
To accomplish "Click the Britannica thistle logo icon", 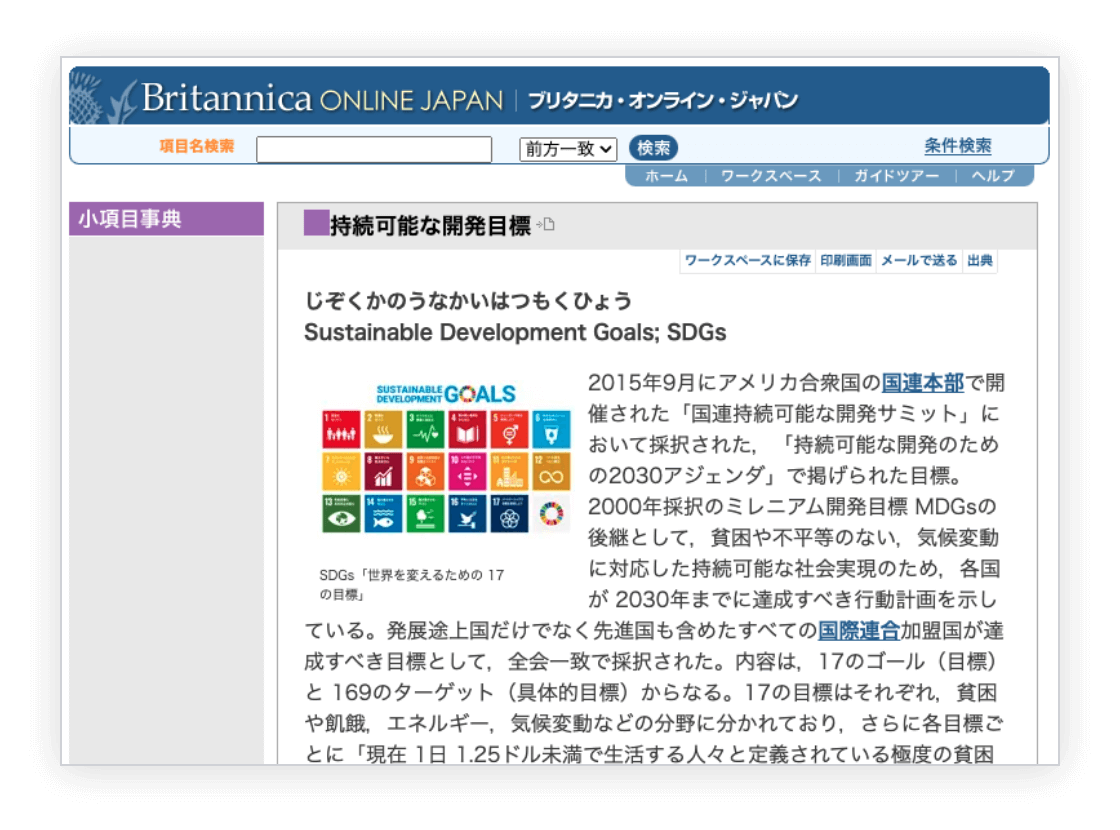I will (100, 97).
